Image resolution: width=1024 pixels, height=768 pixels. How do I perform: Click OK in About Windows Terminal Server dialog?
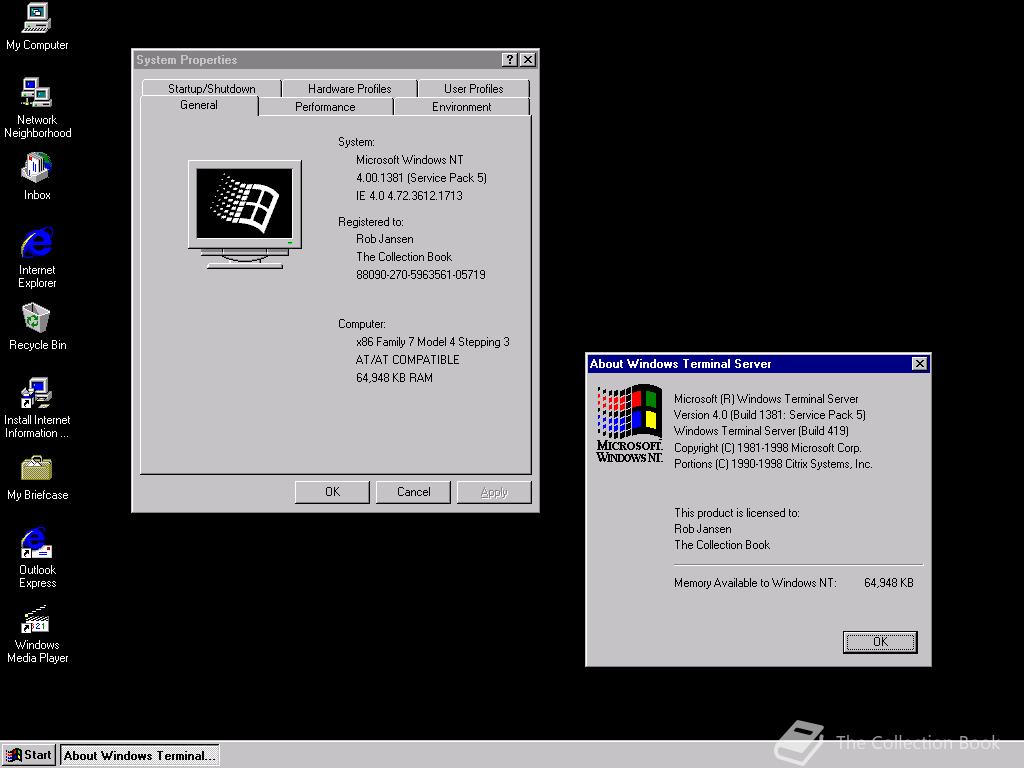click(x=880, y=642)
